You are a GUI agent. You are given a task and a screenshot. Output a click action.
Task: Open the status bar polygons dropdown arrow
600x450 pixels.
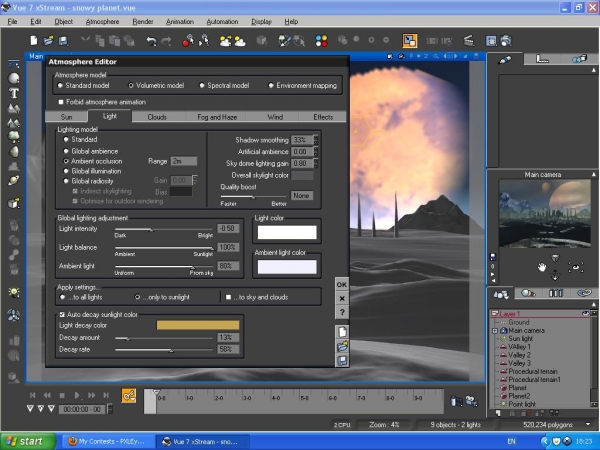[588, 424]
